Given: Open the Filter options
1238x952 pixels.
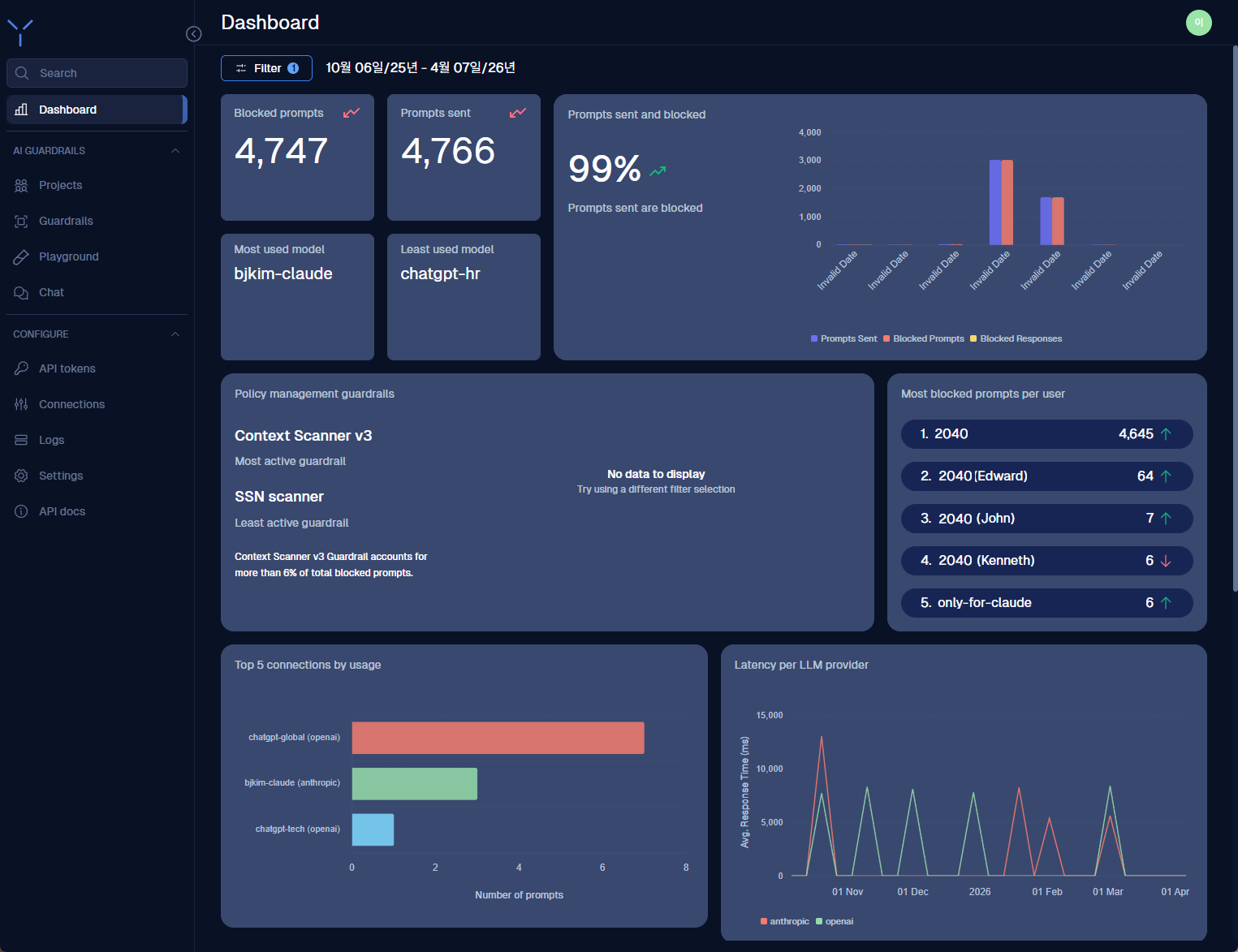Looking at the screenshot, I should (266, 68).
